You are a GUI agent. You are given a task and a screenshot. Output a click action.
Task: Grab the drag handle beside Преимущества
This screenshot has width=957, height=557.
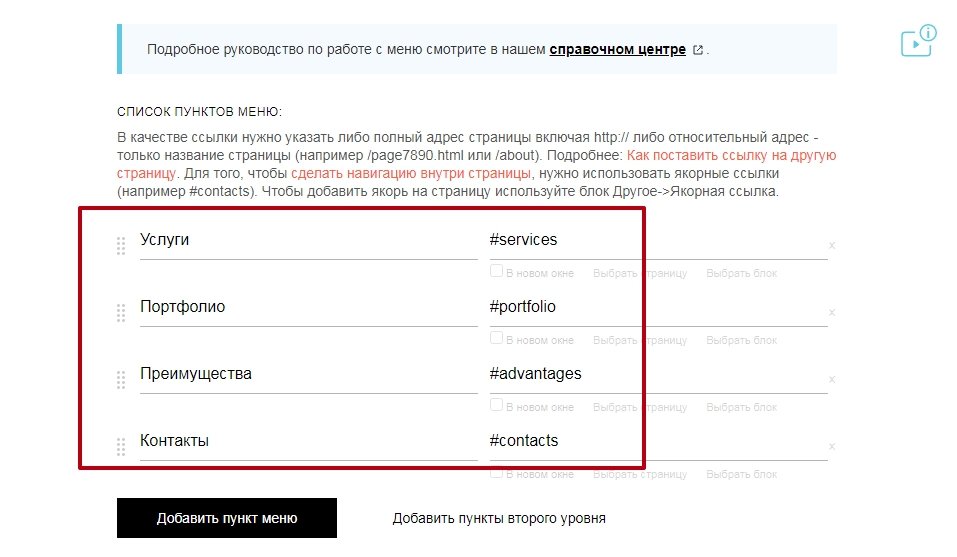(121, 379)
